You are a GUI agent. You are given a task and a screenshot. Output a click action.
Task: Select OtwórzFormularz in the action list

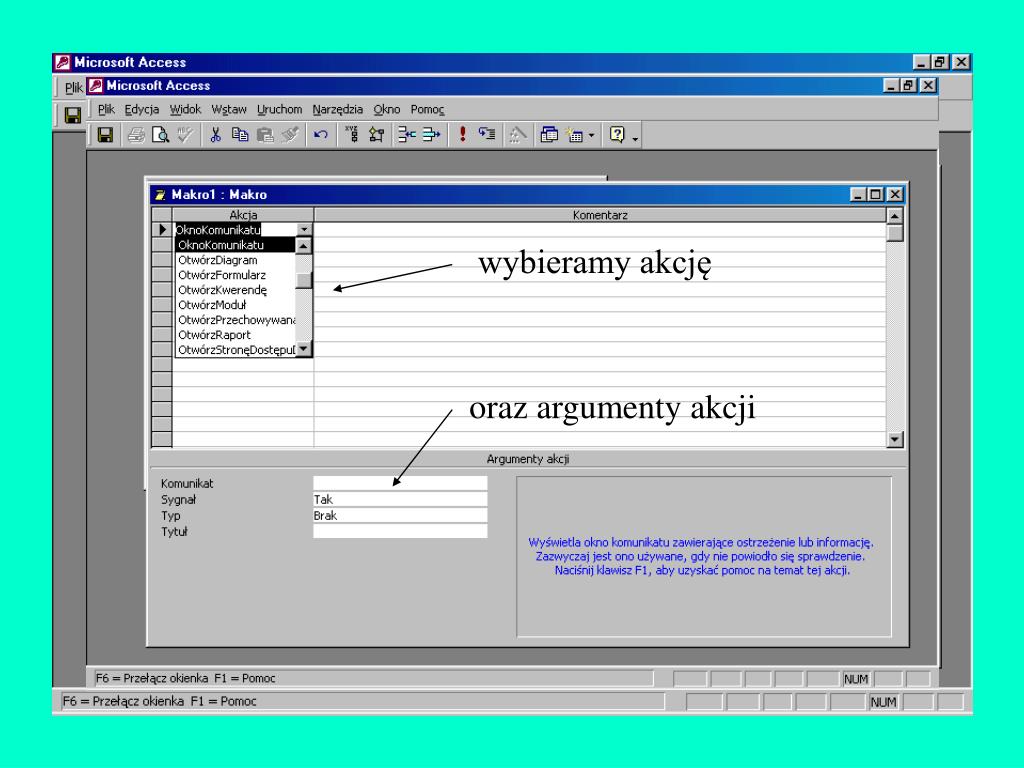point(235,275)
